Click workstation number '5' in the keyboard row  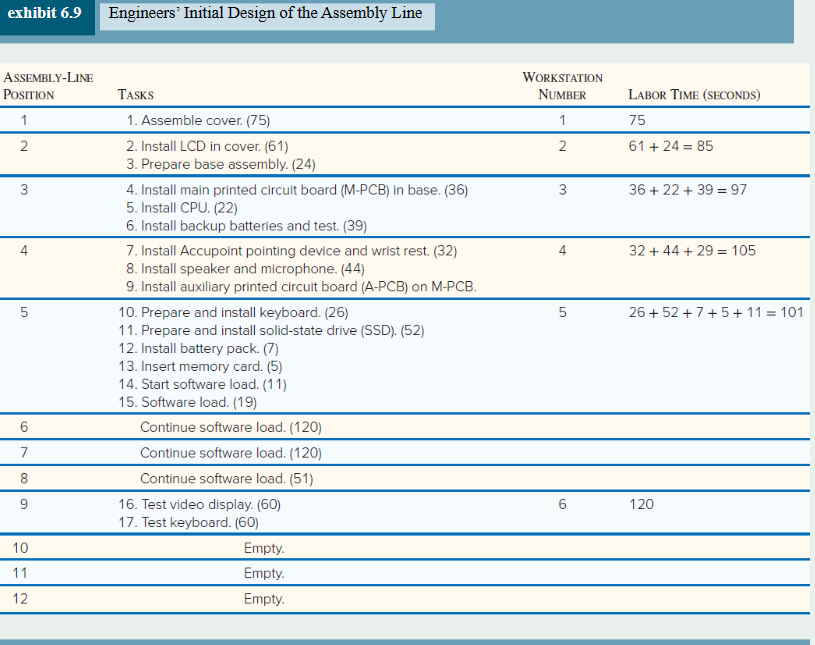562,312
